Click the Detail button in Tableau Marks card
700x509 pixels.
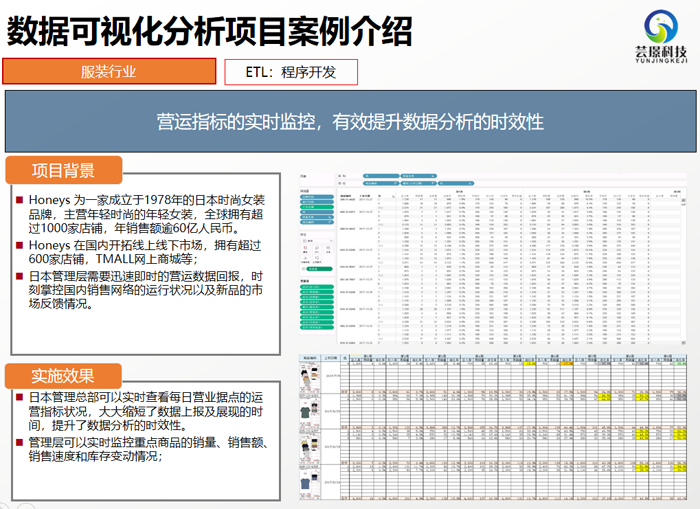coord(305,259)
